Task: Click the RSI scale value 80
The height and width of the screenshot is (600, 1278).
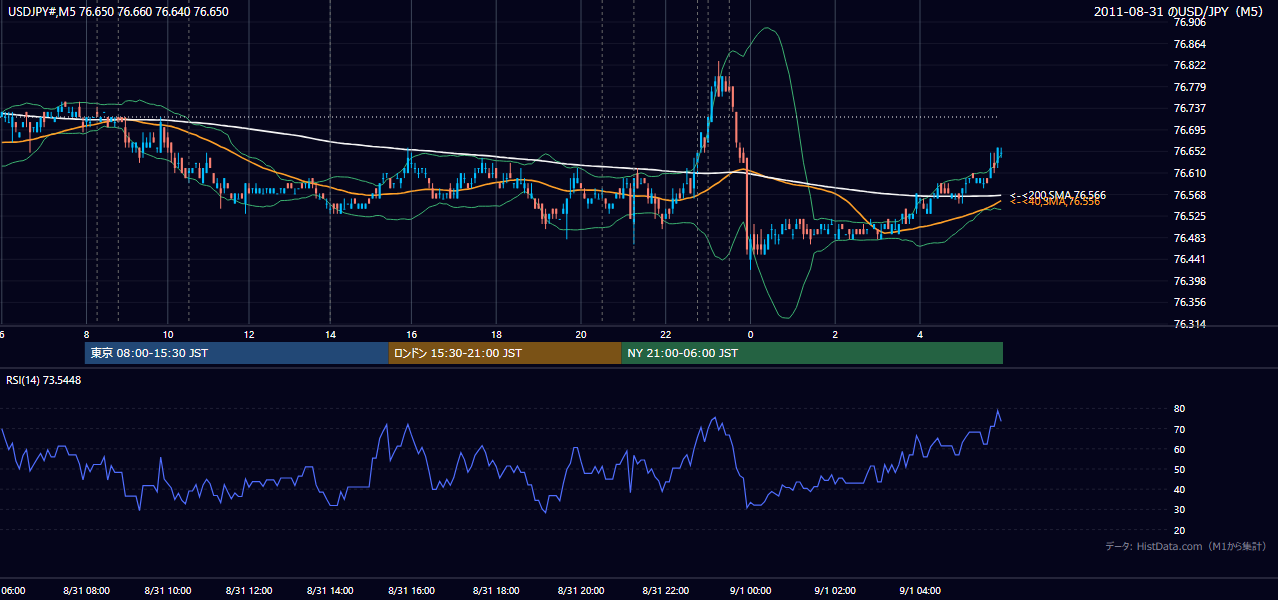Action: [x=1180, y=409]
